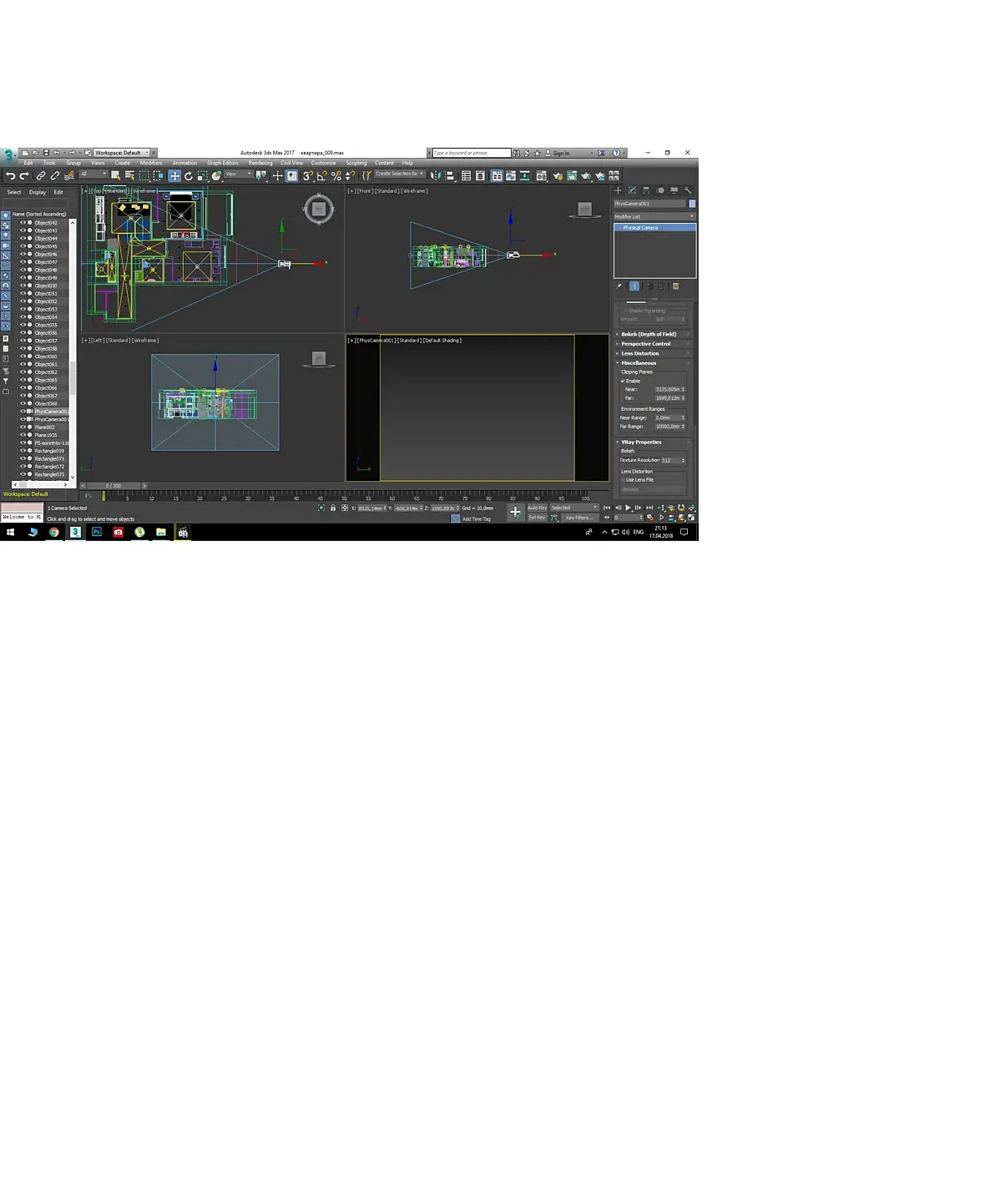
Task: Open the Animation menu
Action: 184,163
